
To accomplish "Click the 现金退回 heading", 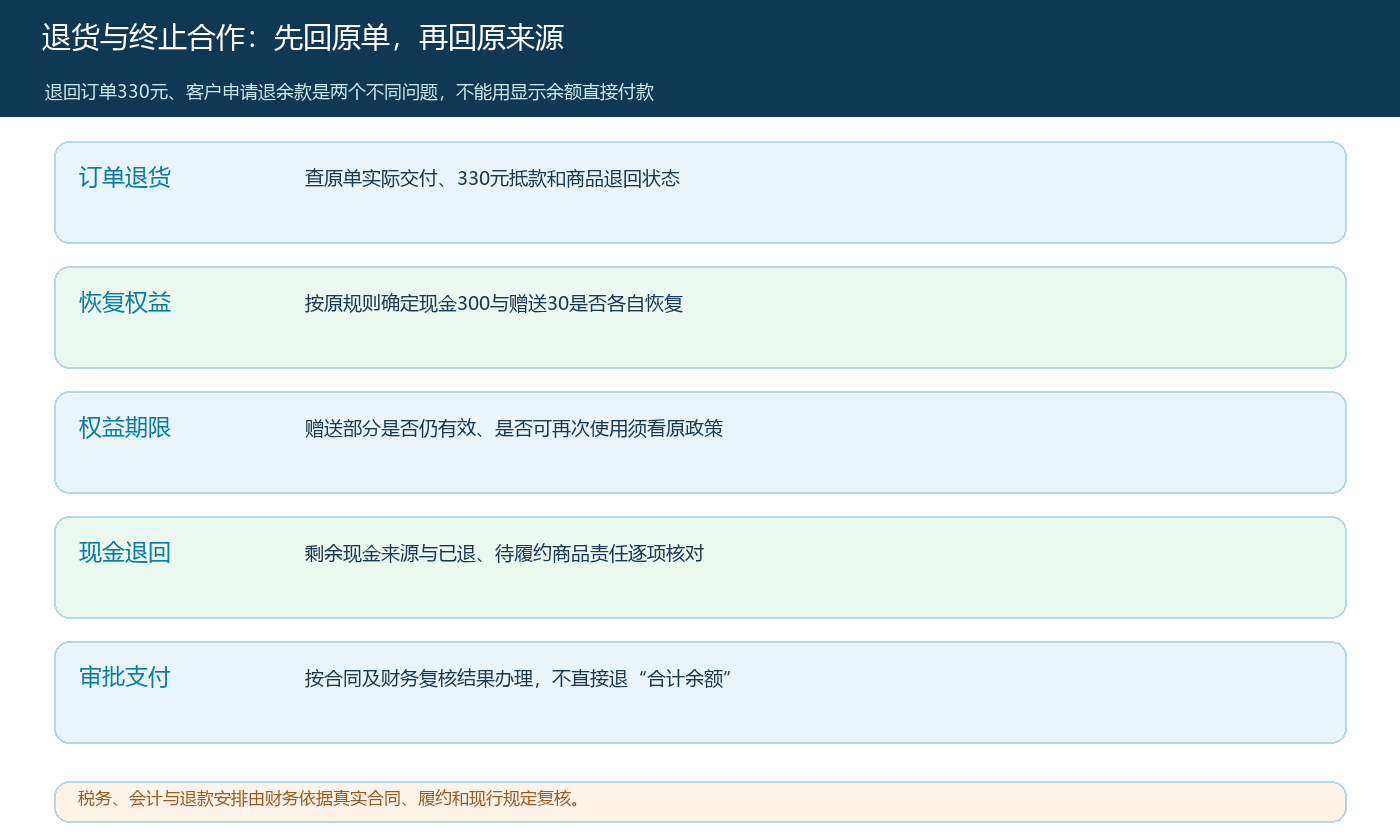I will coord(125,553).
